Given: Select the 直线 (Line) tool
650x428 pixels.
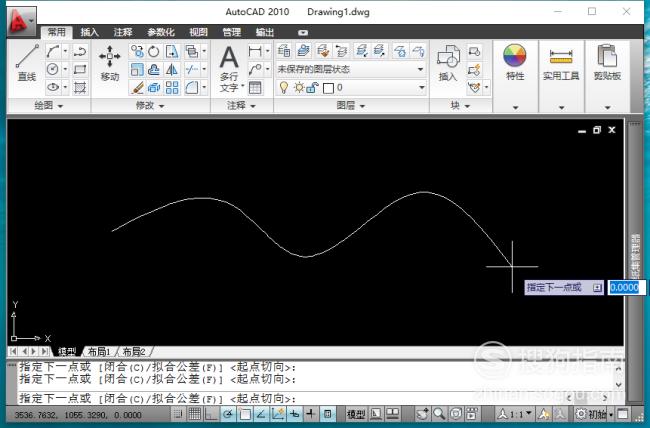Looking at the screenshot, I should click(27, 62).
